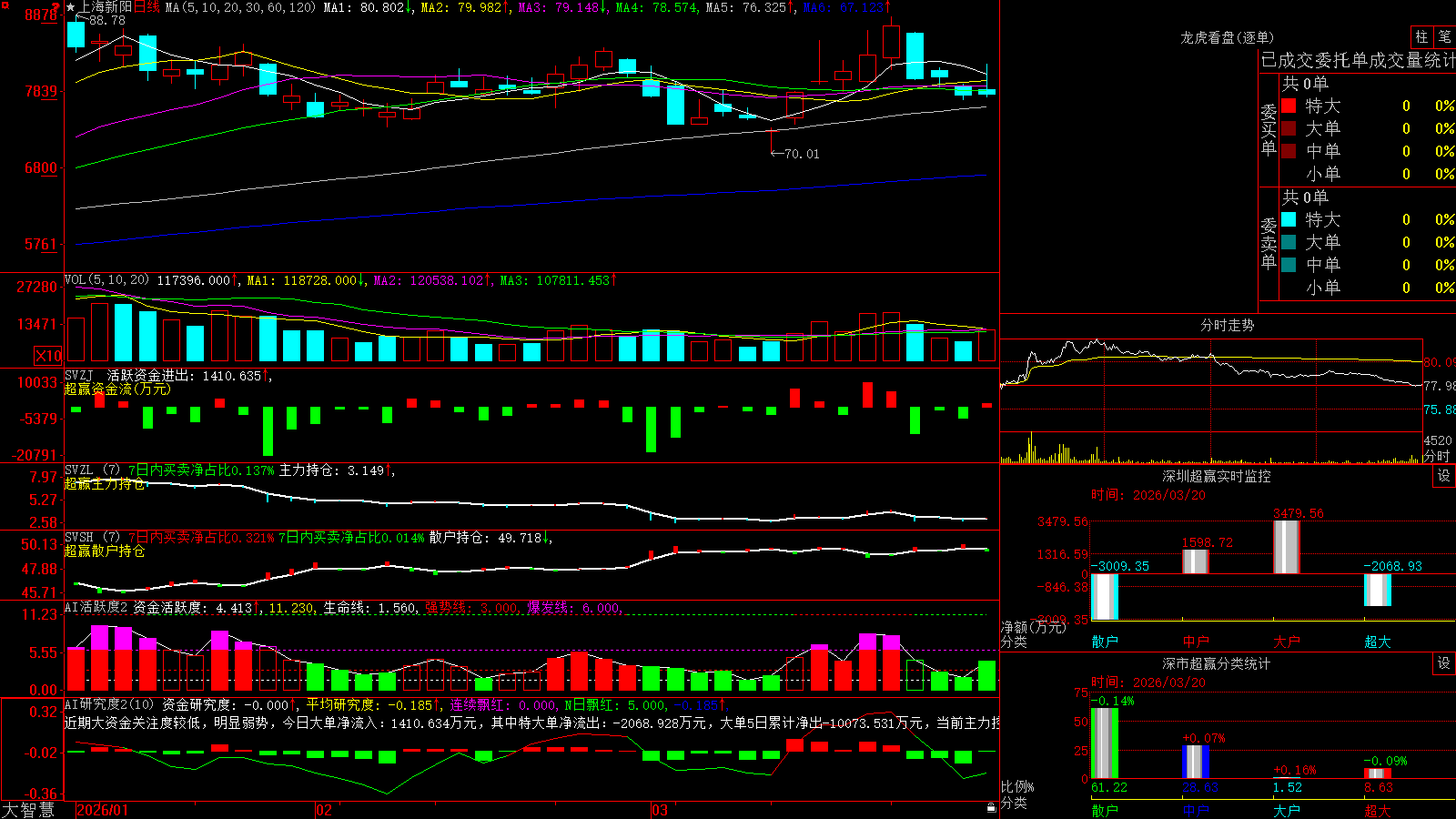Click the 03 month marker on the timeline
Viewport: 1456px width, 819px height.
coord(660,810)
